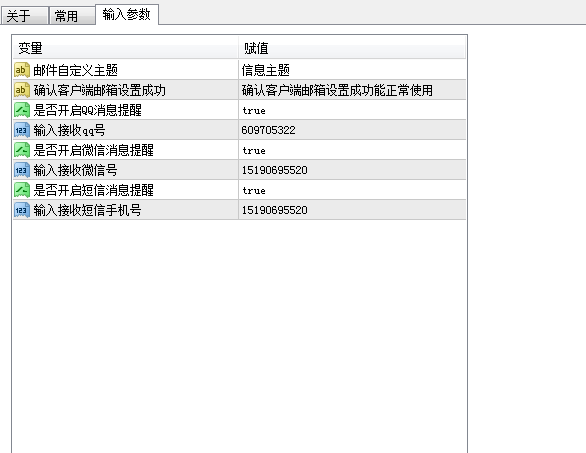Select the 输入参数 tab

tap(127, 15)
